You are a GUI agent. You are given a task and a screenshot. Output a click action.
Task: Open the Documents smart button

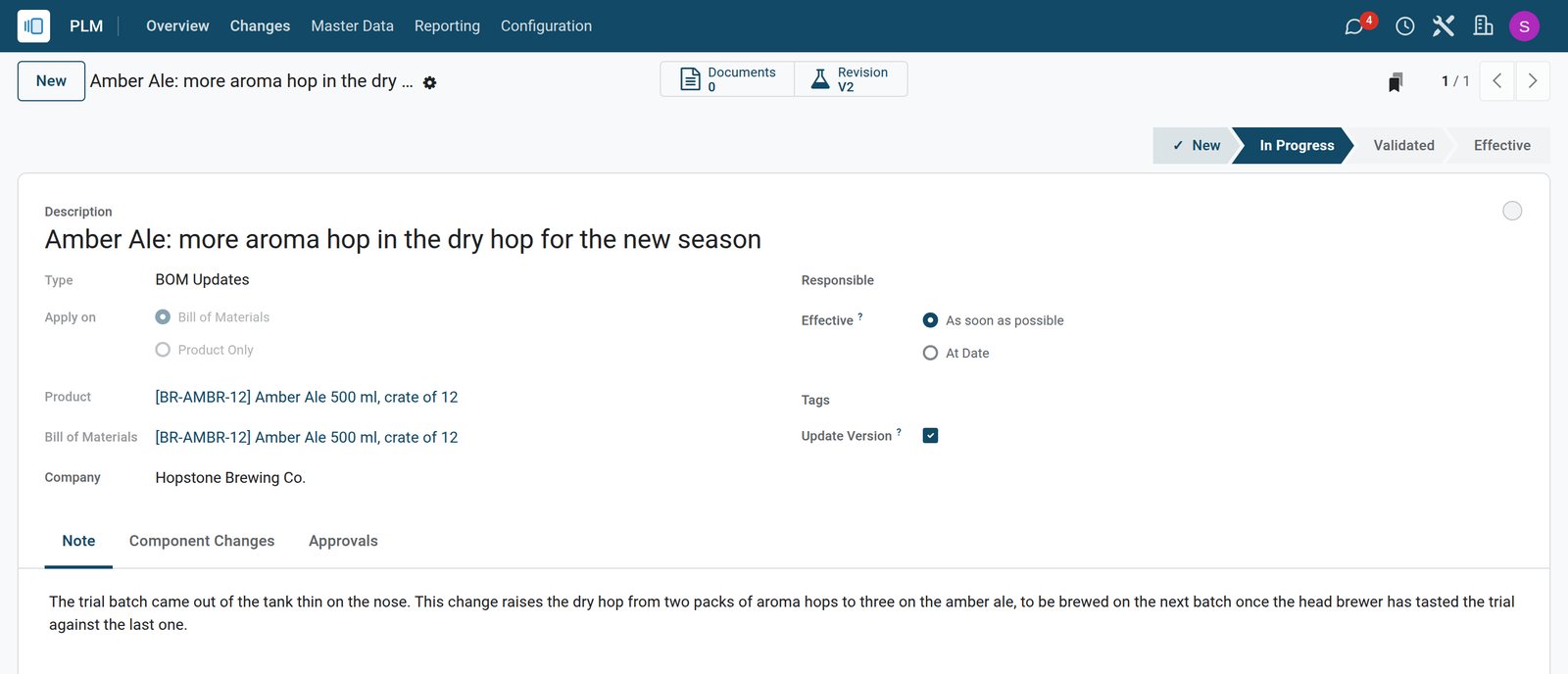[727, 79]
